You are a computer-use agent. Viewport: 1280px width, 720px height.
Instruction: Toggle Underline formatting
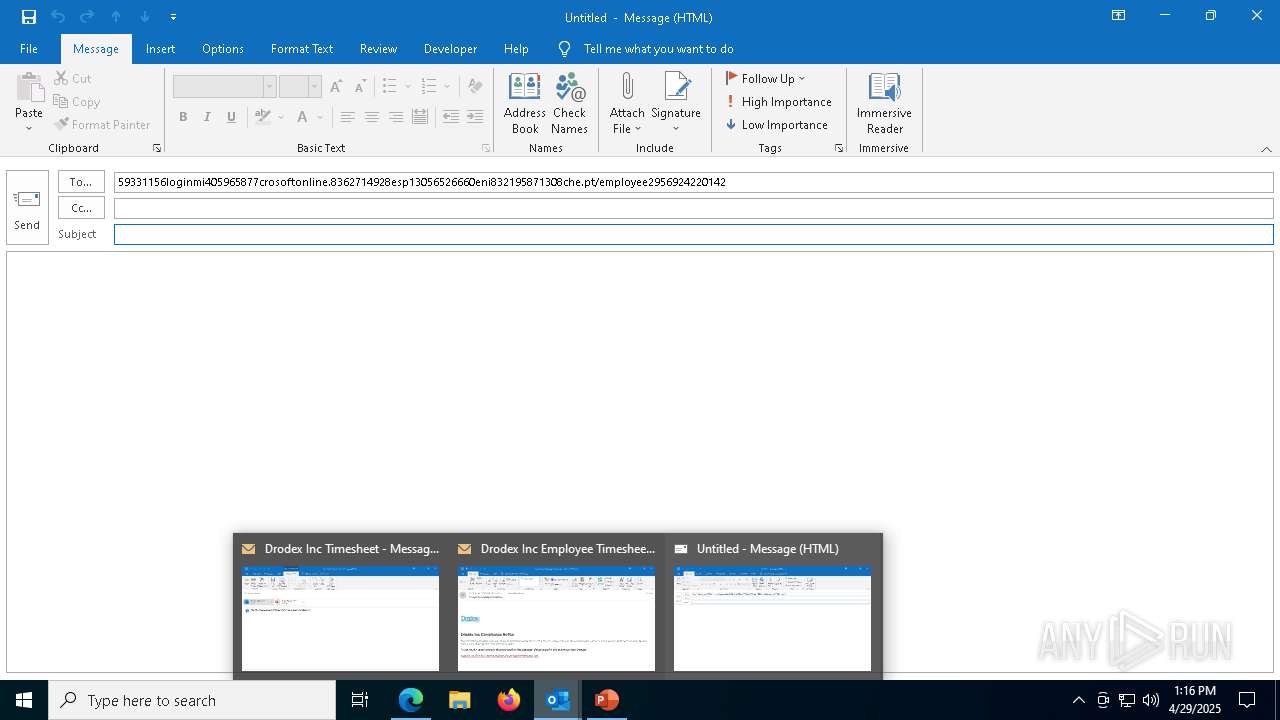pyautogui.click(x=231, y=117)
